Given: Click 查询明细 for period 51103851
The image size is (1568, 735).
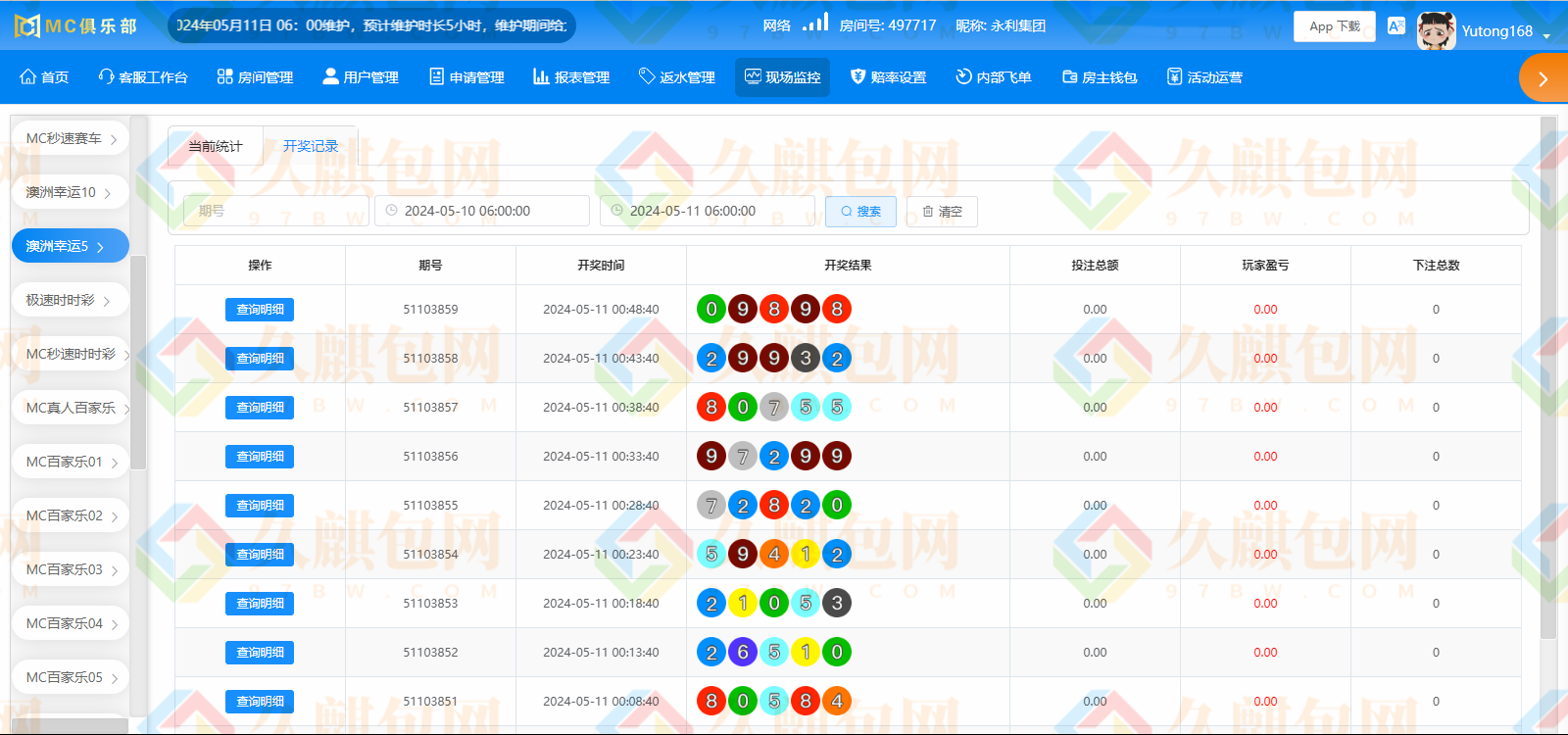Looking at the screenshot, I should pyautogui.click(x=260, y=702).
